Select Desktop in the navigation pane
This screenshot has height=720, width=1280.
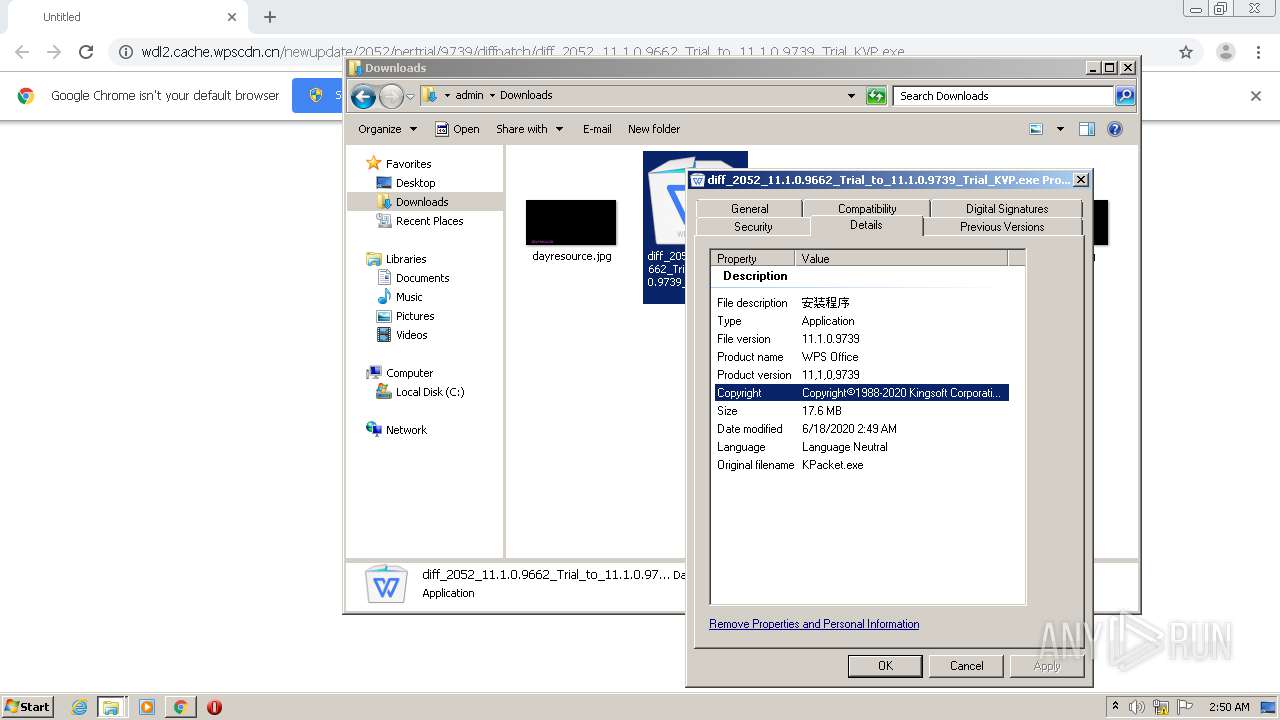(x=415, y=183)
